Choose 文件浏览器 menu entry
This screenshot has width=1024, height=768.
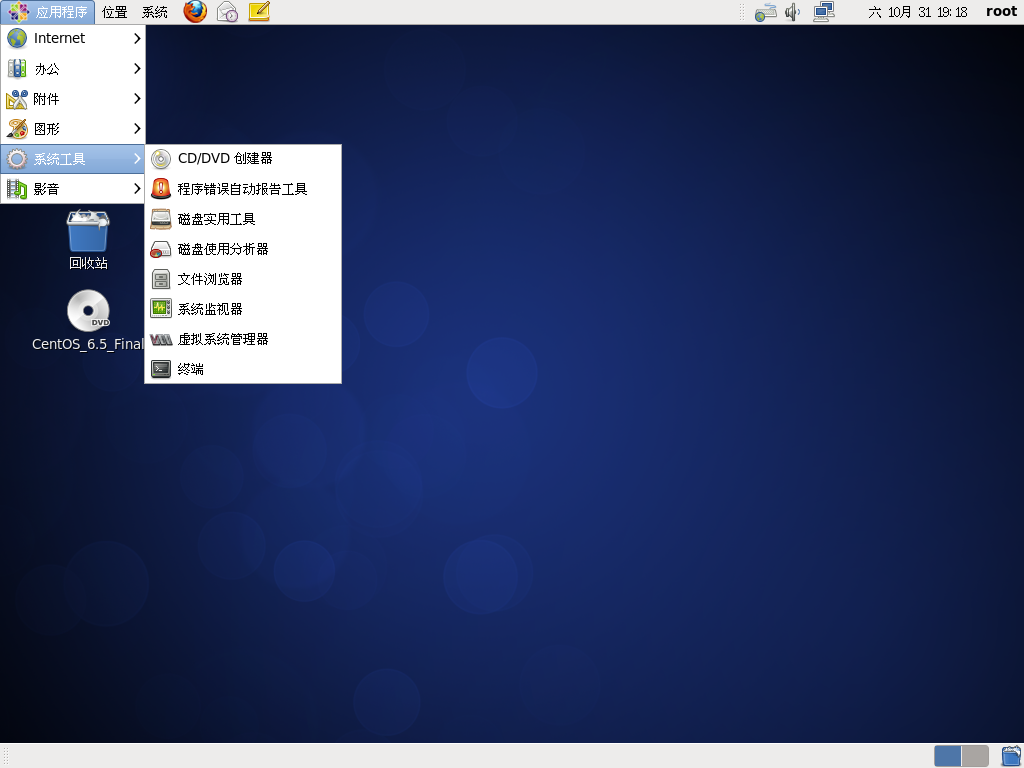(x=243, y=279)
